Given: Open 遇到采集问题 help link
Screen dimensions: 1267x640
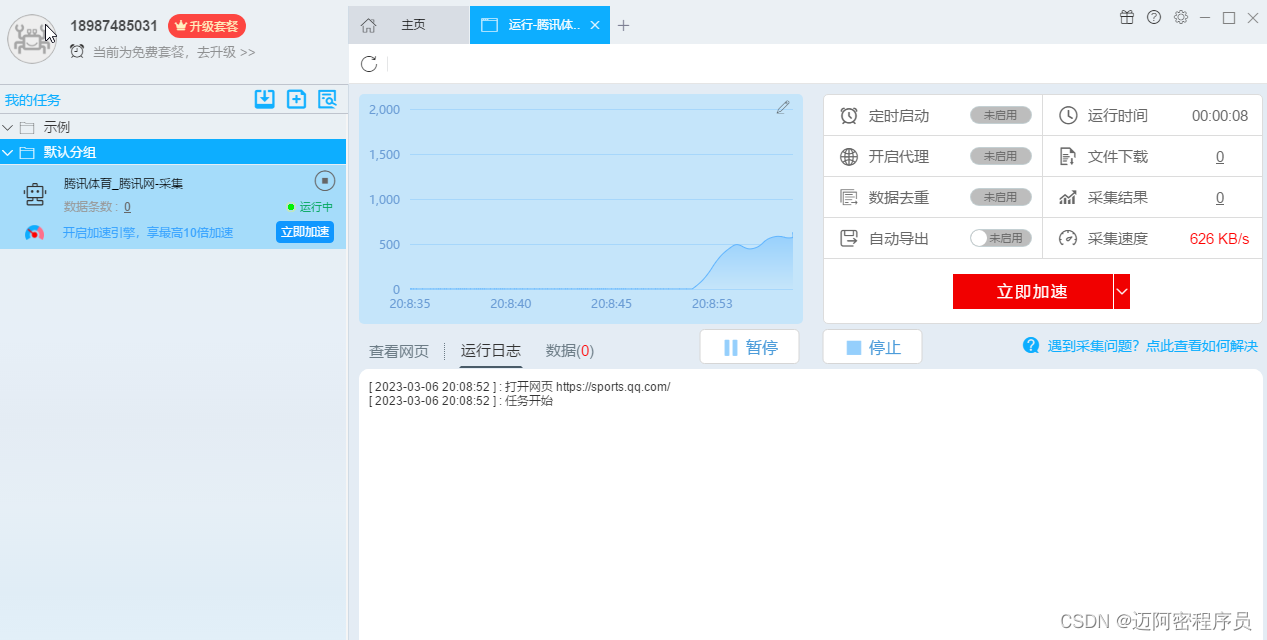Looking at the screenshot, I should (1152, 346).
